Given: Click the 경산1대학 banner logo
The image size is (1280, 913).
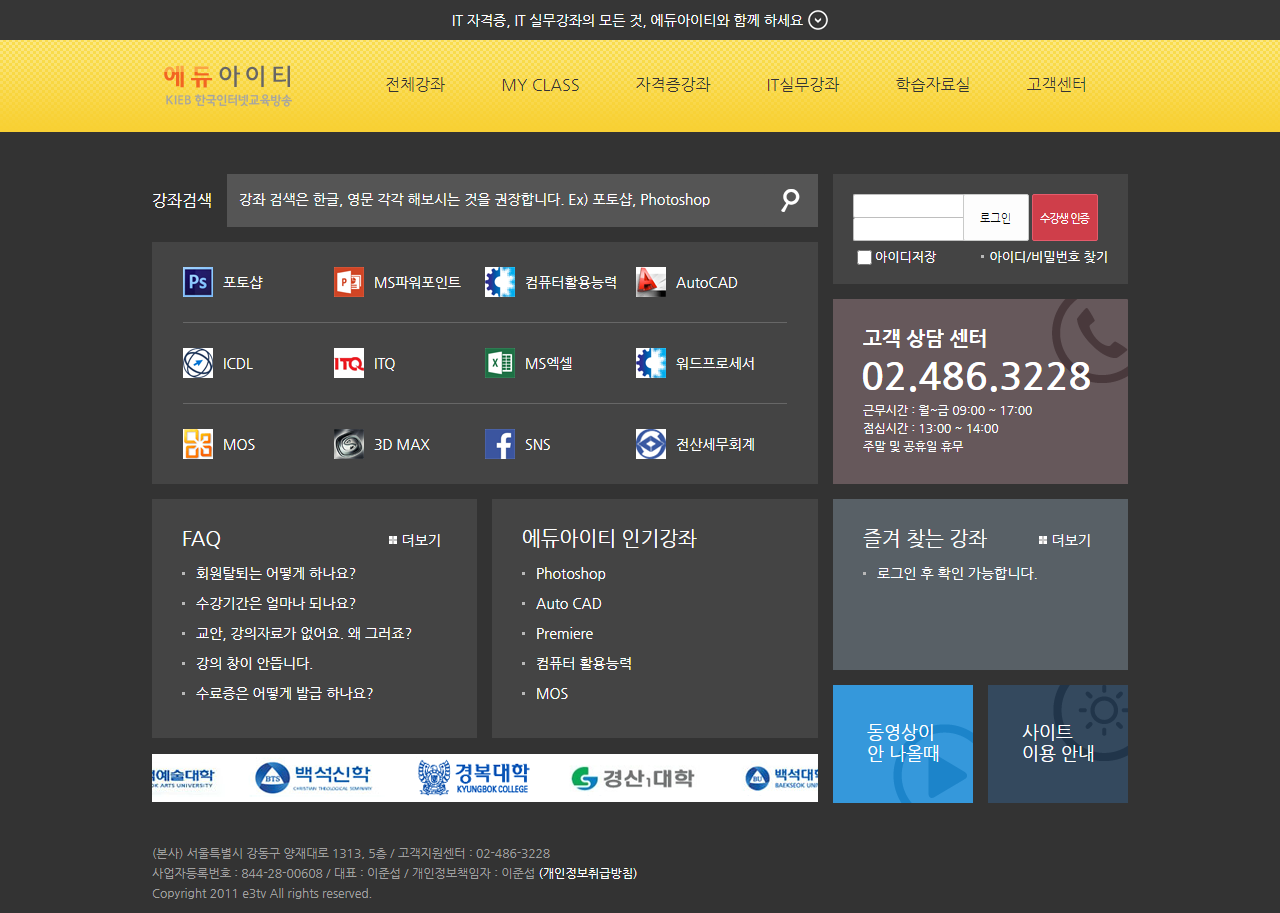Looking at the screenshot, I should [632, 777].
